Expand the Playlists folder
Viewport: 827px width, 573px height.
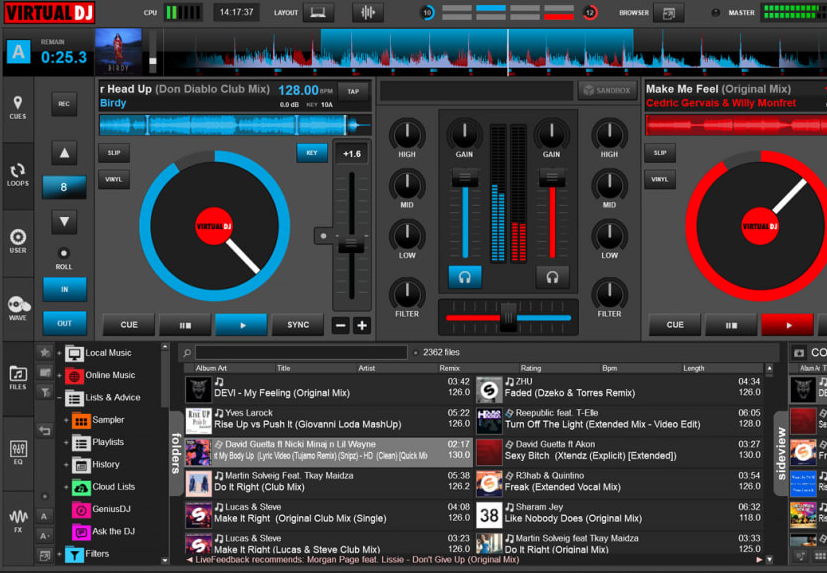[x=66, y=442]
